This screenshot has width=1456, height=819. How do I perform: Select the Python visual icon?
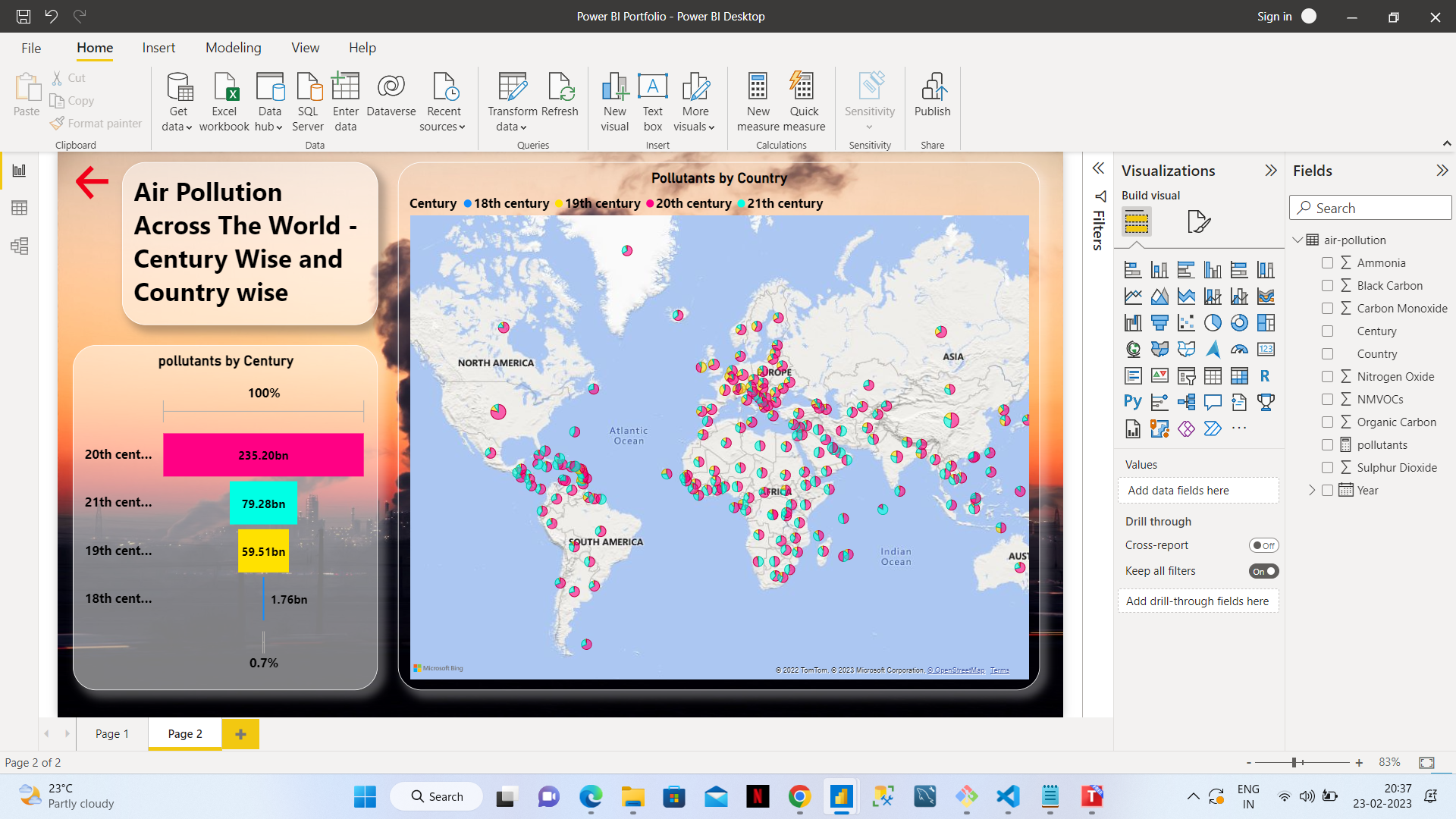point(1132,401)
